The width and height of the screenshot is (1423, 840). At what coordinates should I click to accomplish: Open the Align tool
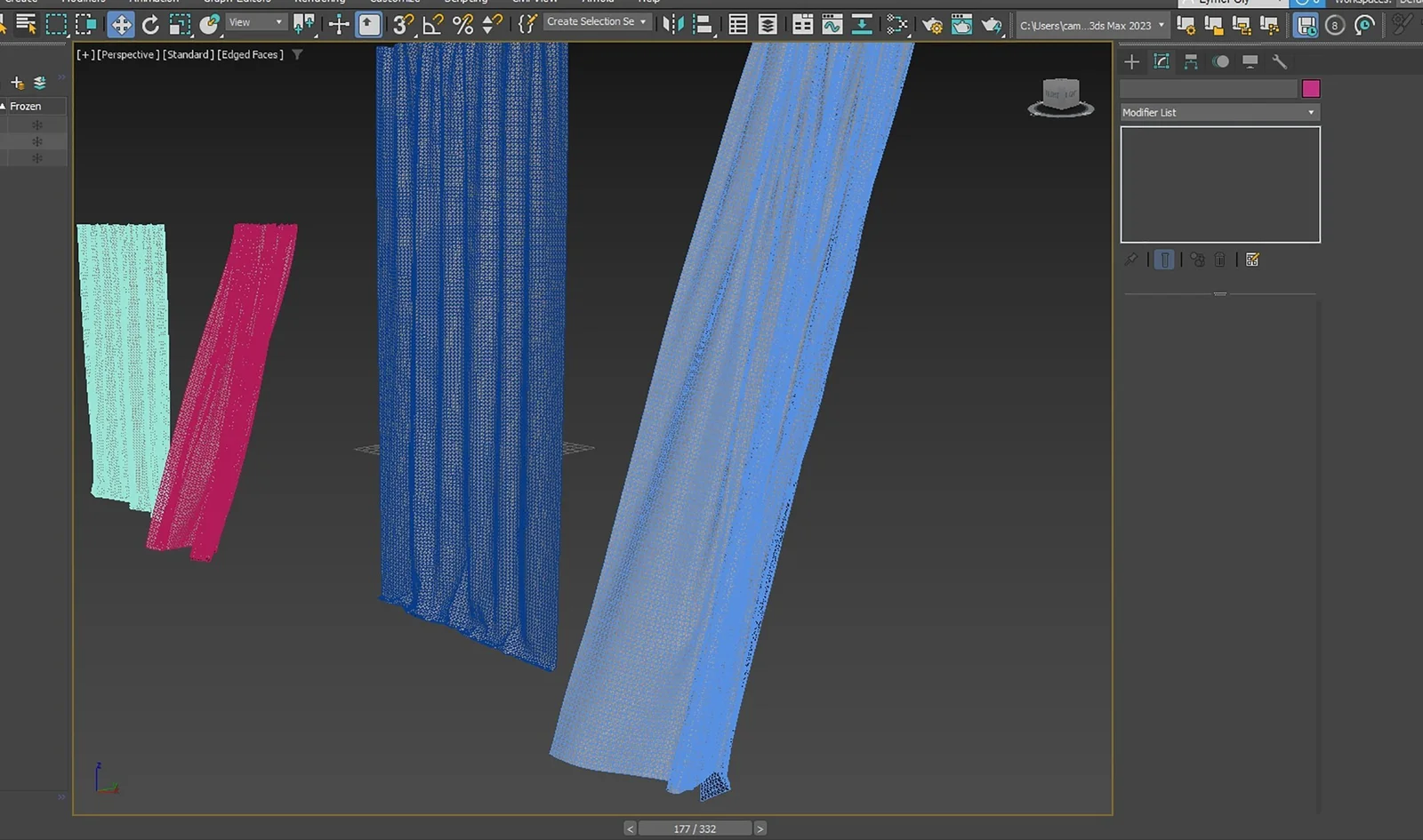click(x=702, y=24)
